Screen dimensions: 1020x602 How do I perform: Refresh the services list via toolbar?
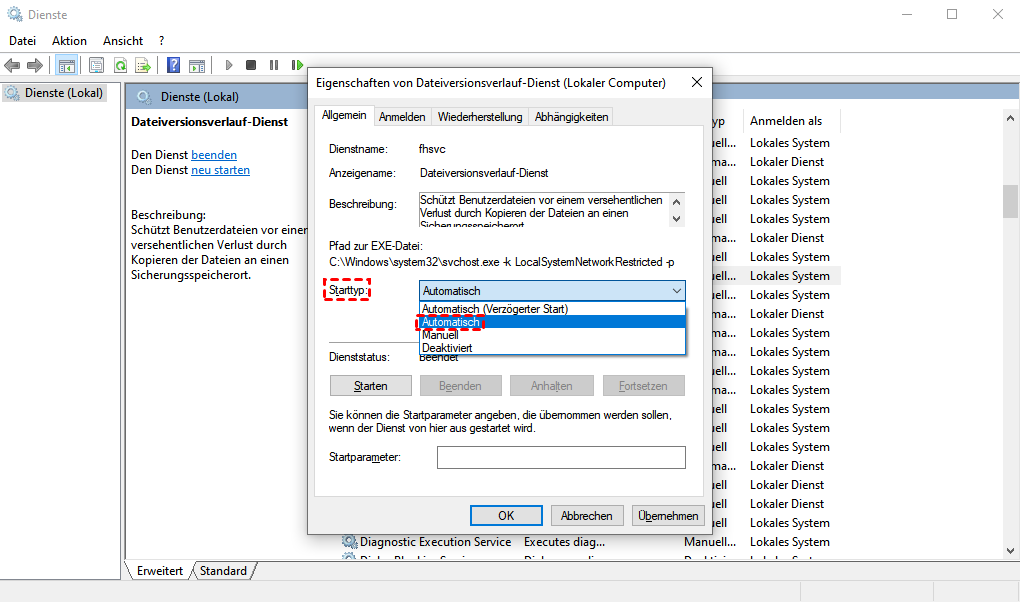(x=120, y=65)
